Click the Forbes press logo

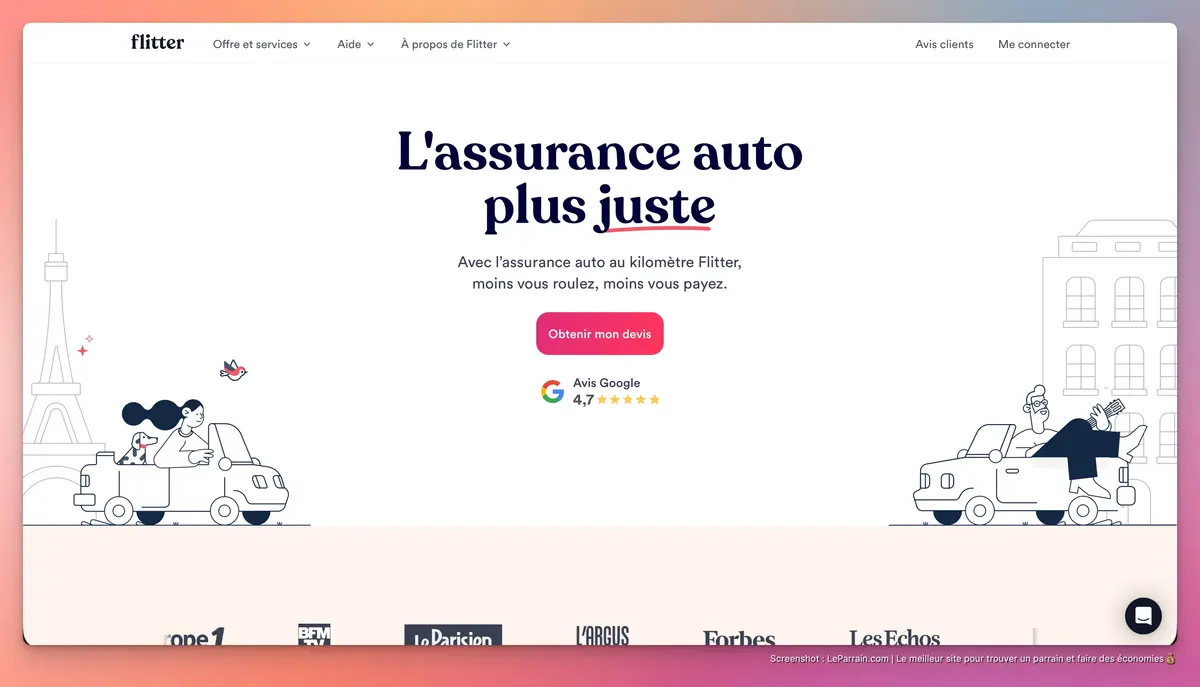pos(739,638)
